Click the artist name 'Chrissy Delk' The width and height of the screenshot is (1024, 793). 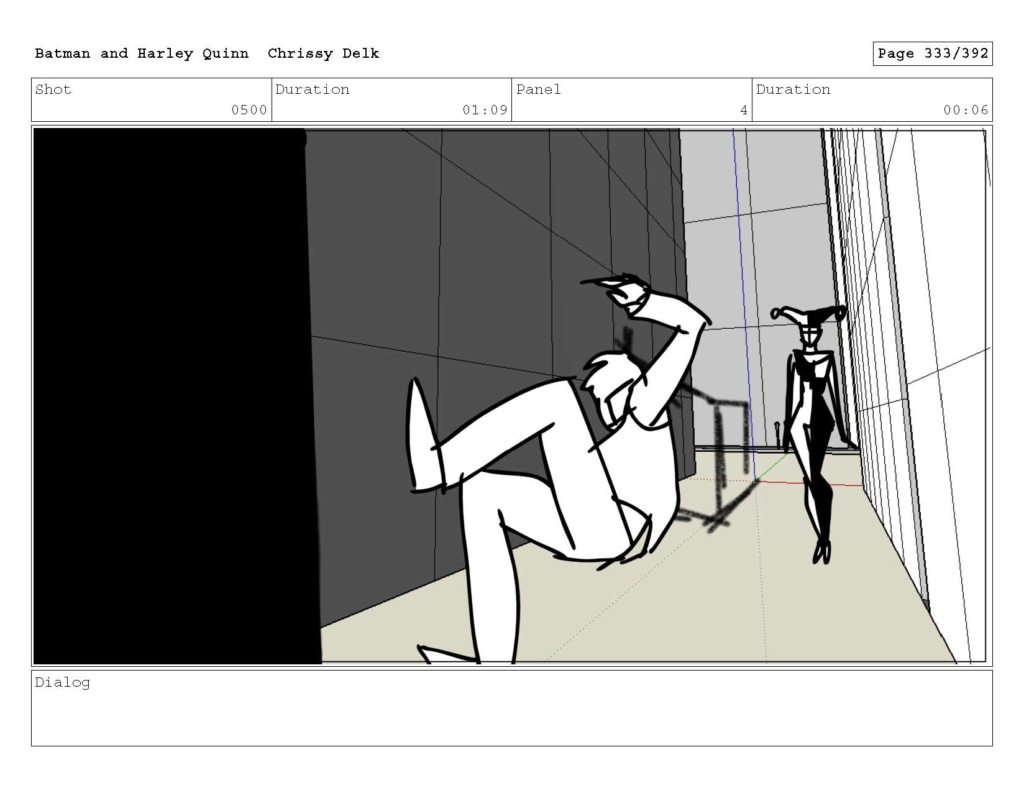(x=323, y=54)
